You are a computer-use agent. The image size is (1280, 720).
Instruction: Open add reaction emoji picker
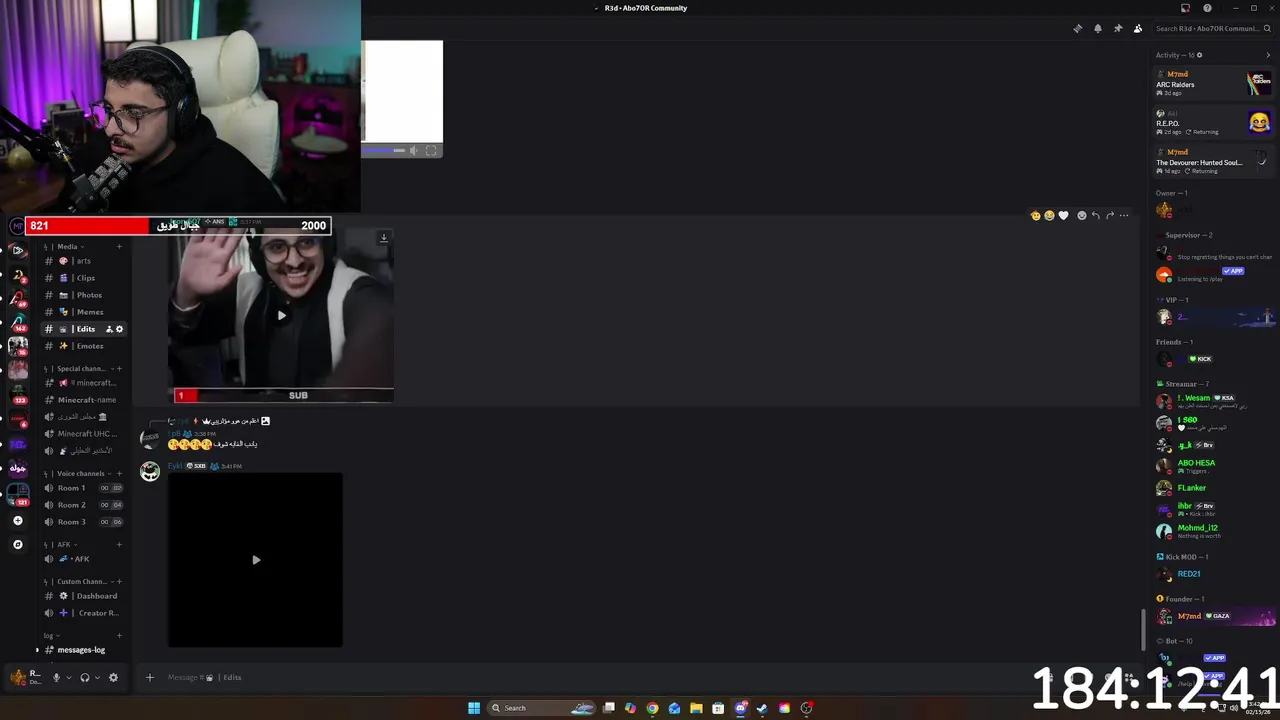(x=1081, y=215)
